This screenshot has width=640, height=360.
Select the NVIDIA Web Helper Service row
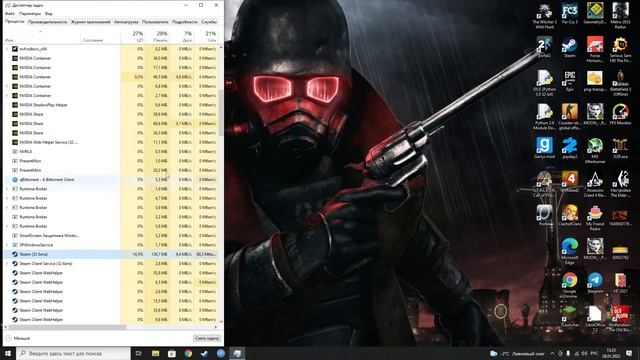[x=111, y=142]
